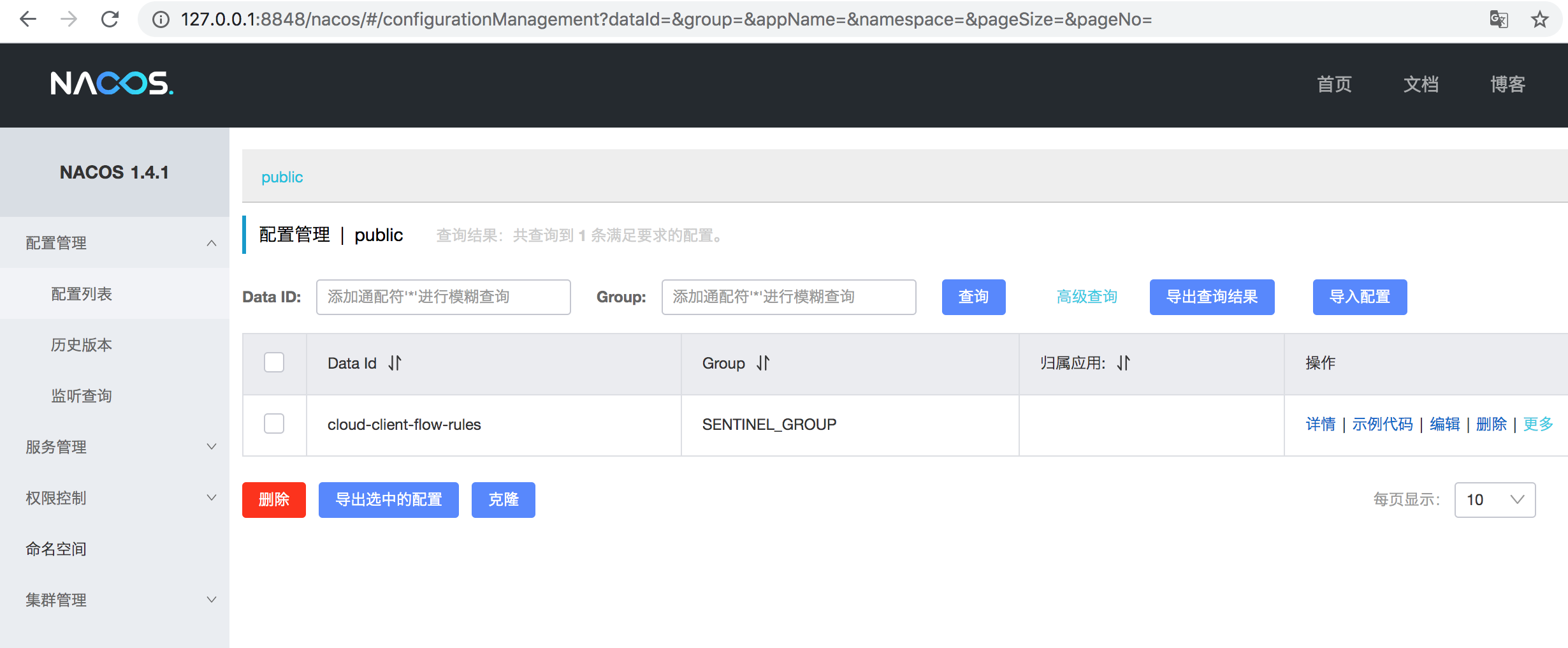Screen dimensions: 1568x648
Task: Open 博客 in the top navigation
Action: [x=1507, y=84]
